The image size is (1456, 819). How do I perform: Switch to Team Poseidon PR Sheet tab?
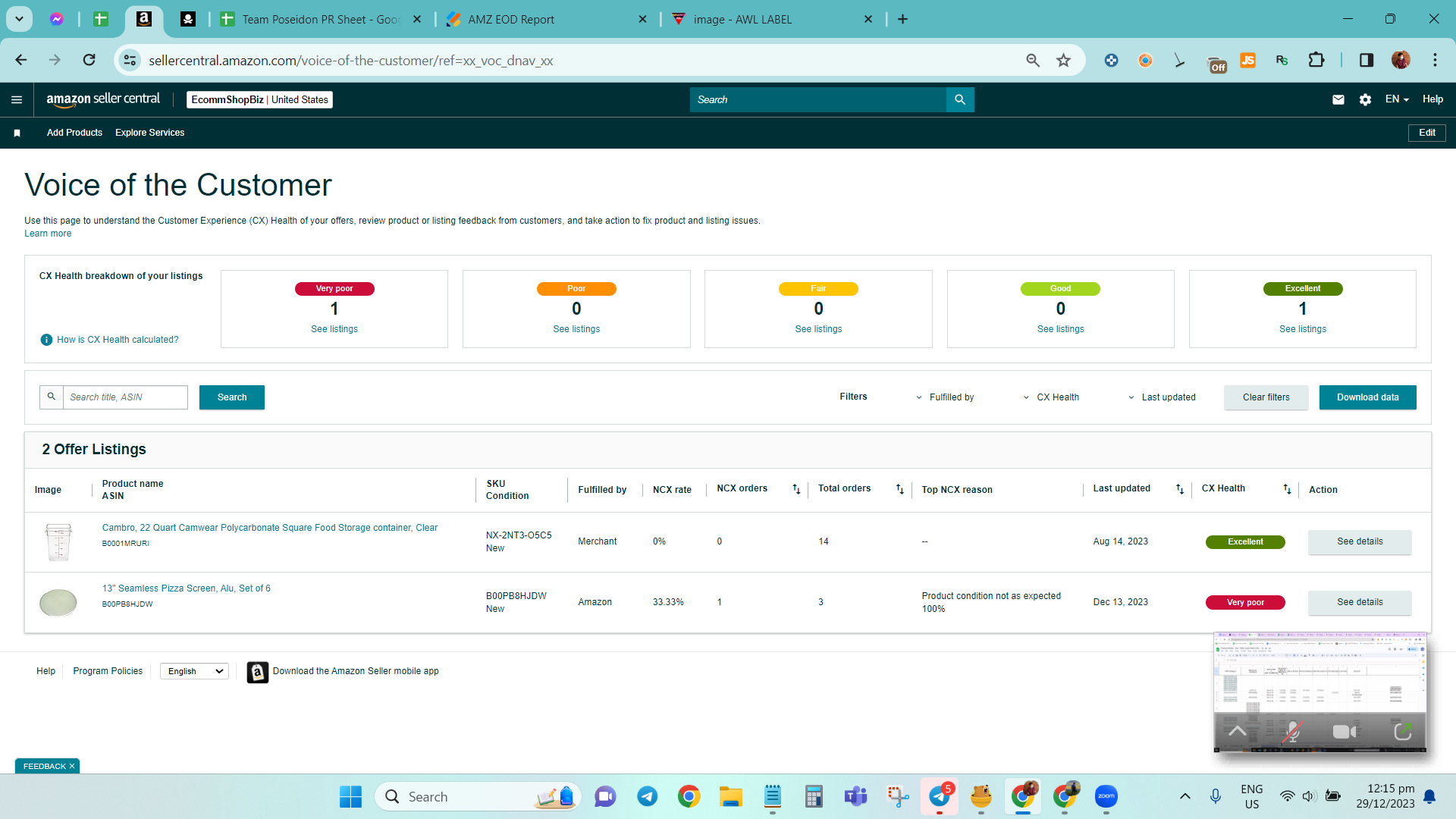[321, 20]
